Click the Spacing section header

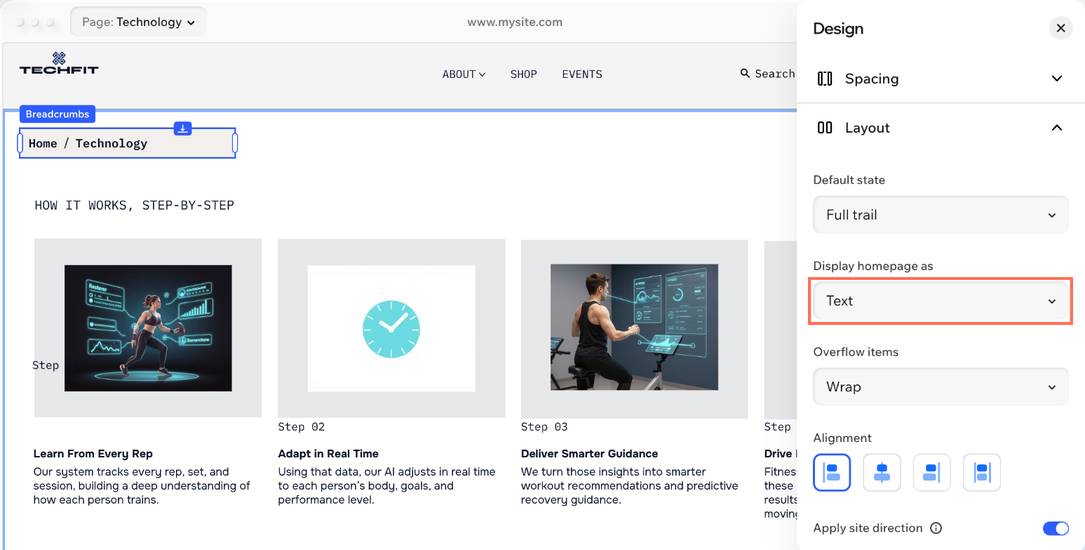[x=940, y=79]
